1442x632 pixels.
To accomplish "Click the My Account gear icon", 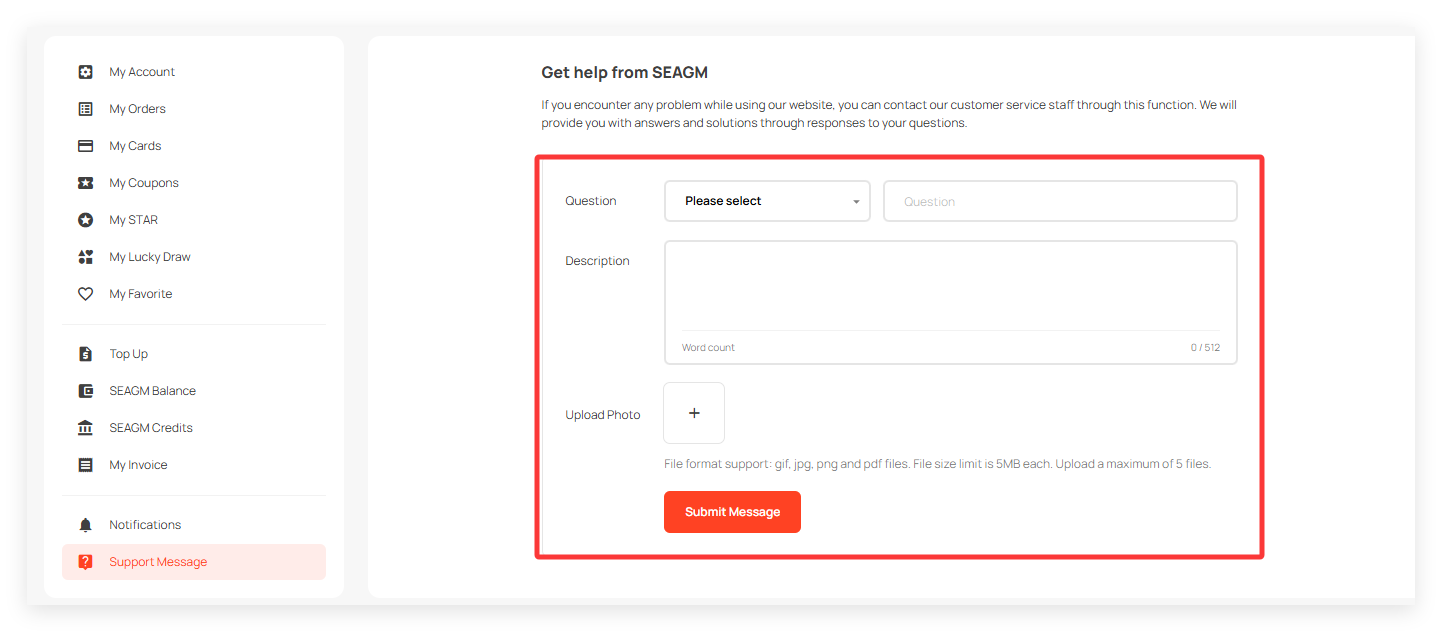I will point(86,72).
